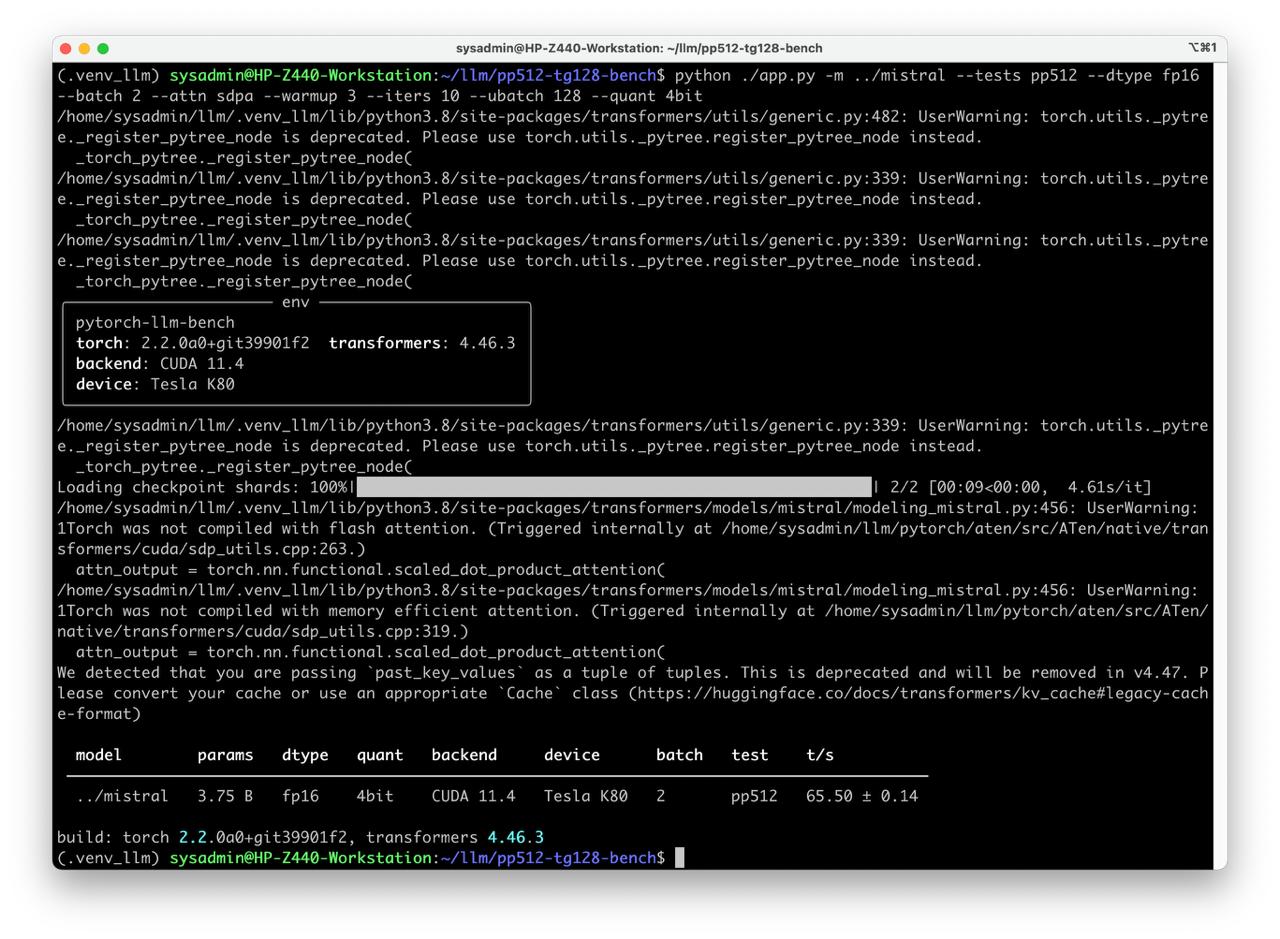Click the 'build: torch 2.2.0a0+git39901f2' line
This screenshot has height=939, width=1280.
click(x=203, y=837)
